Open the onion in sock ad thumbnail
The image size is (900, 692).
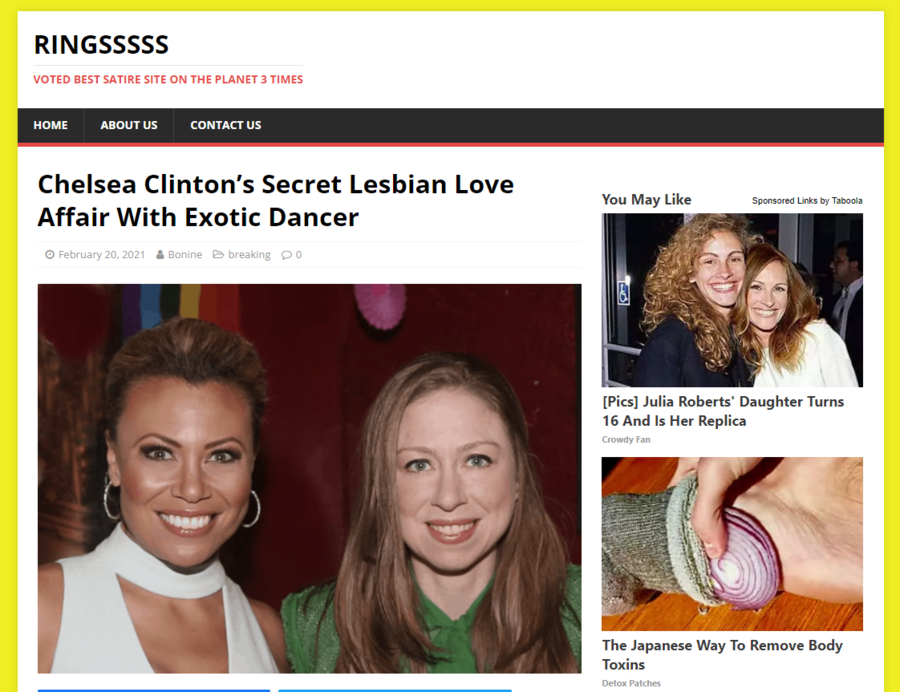[x=732, y=544]
